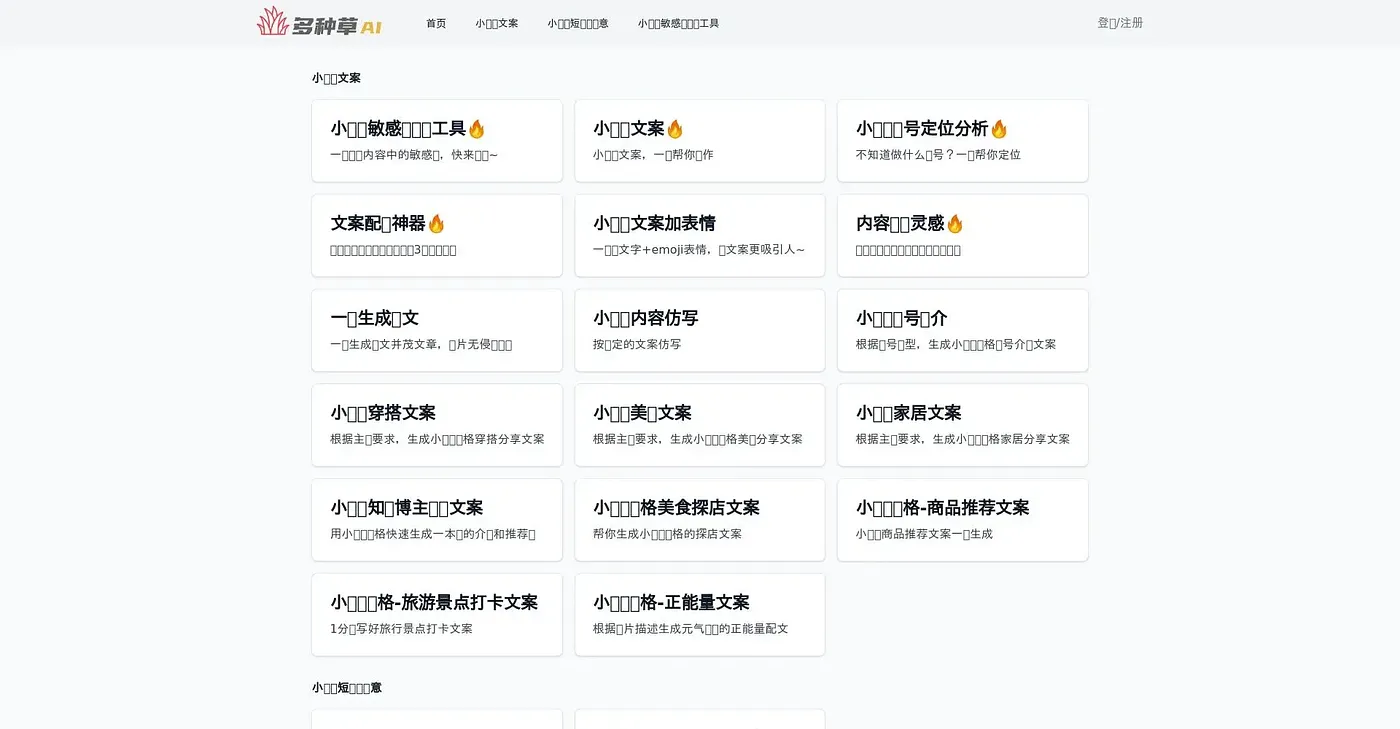Click the 注册 login/register link
1400x729 pixels.
pos(1120,23)
